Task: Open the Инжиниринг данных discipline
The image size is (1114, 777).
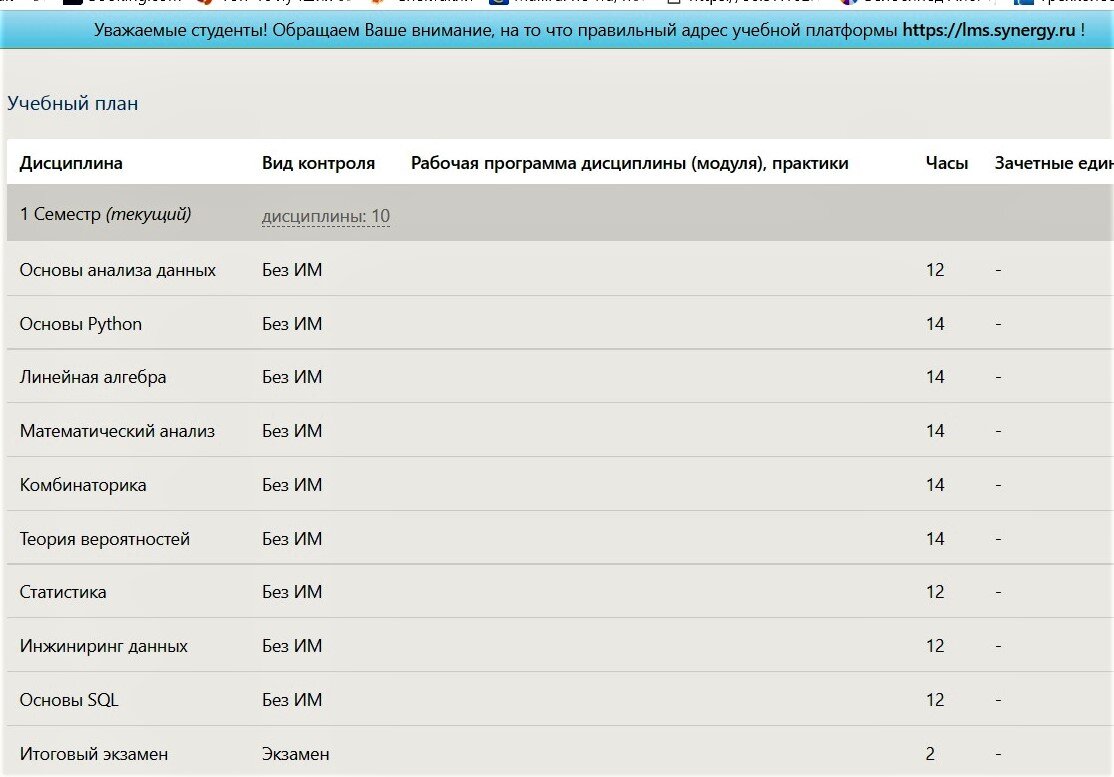Action: (x=103, y=646)
